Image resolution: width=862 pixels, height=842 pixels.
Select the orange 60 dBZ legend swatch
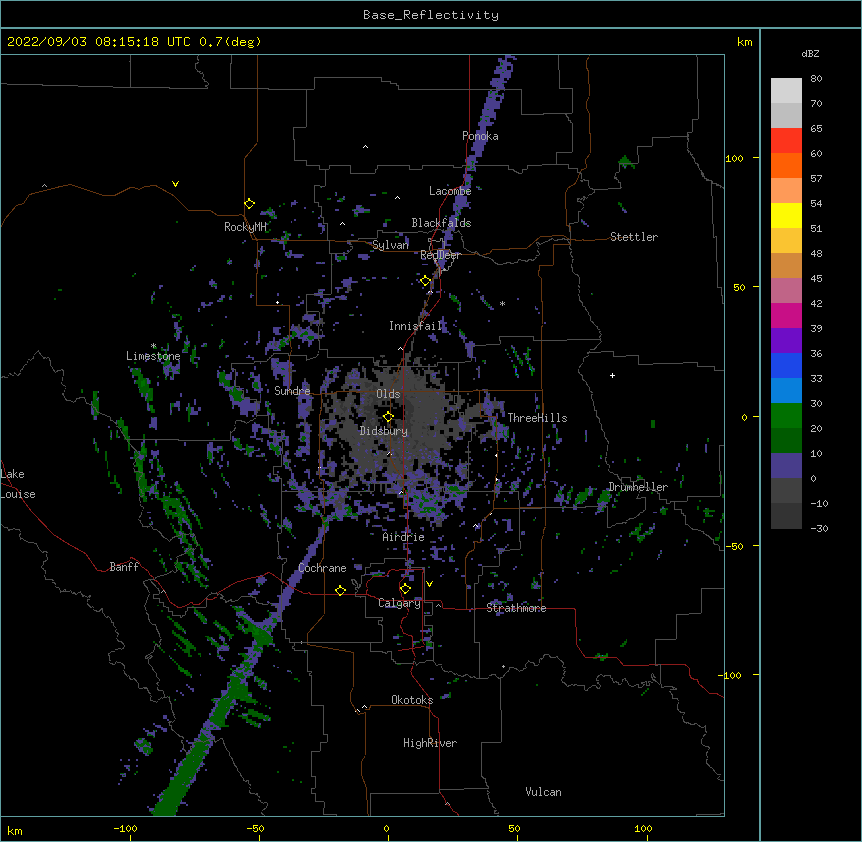(x=786, y=165)
